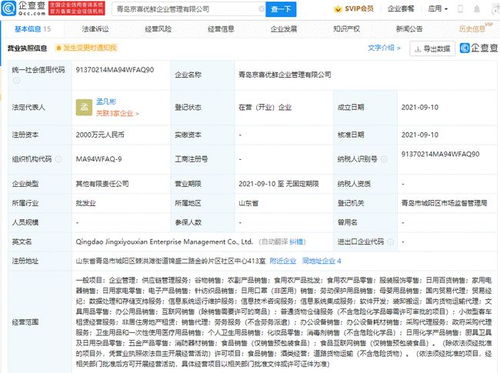Switch to the 经营风险 tab
The width and height of the screenshot is (500, 373).
(x=158, y=29)
